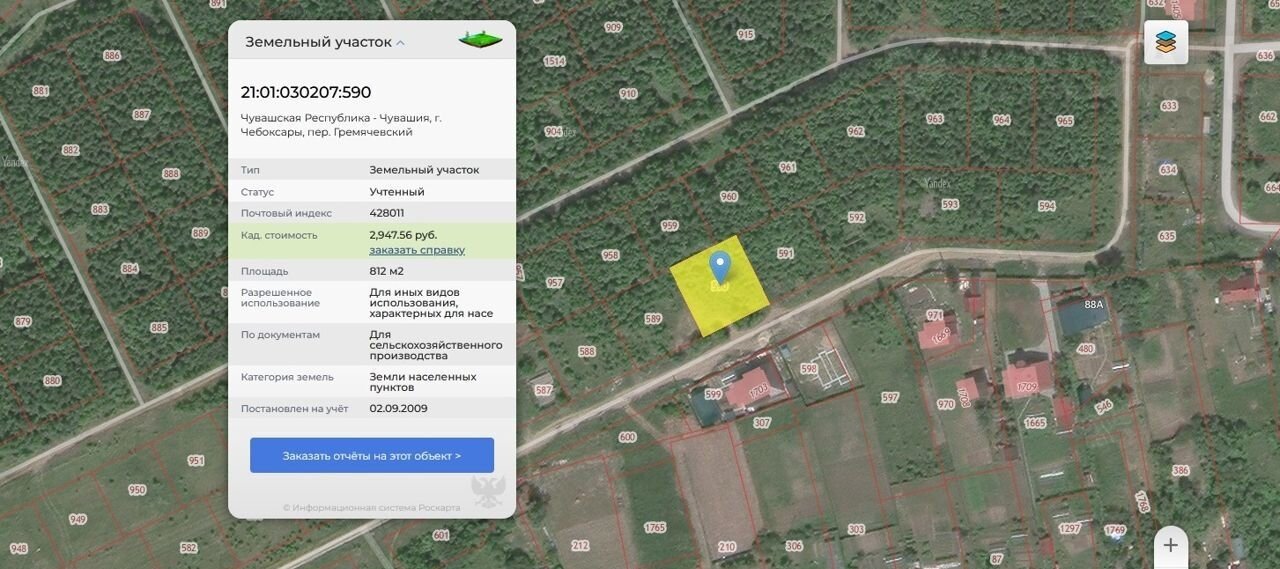Click the 88A building label
Screen dimensions: 1280x569
click(1093, 304)
